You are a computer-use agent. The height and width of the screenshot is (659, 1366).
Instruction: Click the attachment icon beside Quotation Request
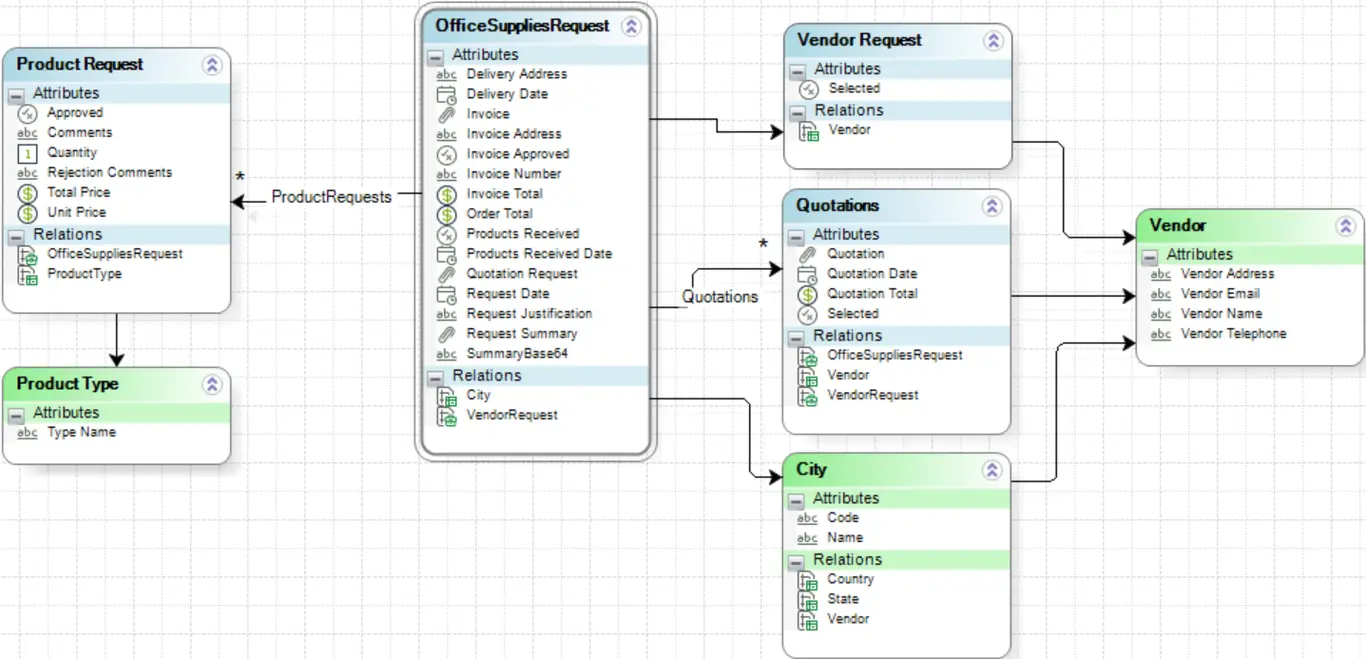(447, 275)
